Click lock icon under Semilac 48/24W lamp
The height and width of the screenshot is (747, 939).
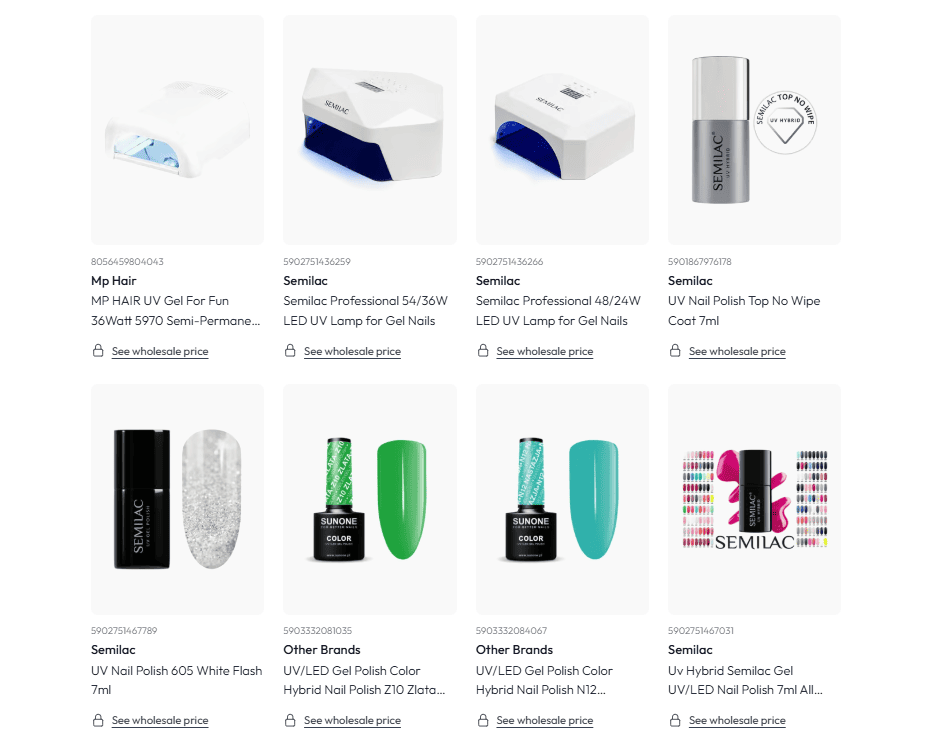tap(483, 350)
